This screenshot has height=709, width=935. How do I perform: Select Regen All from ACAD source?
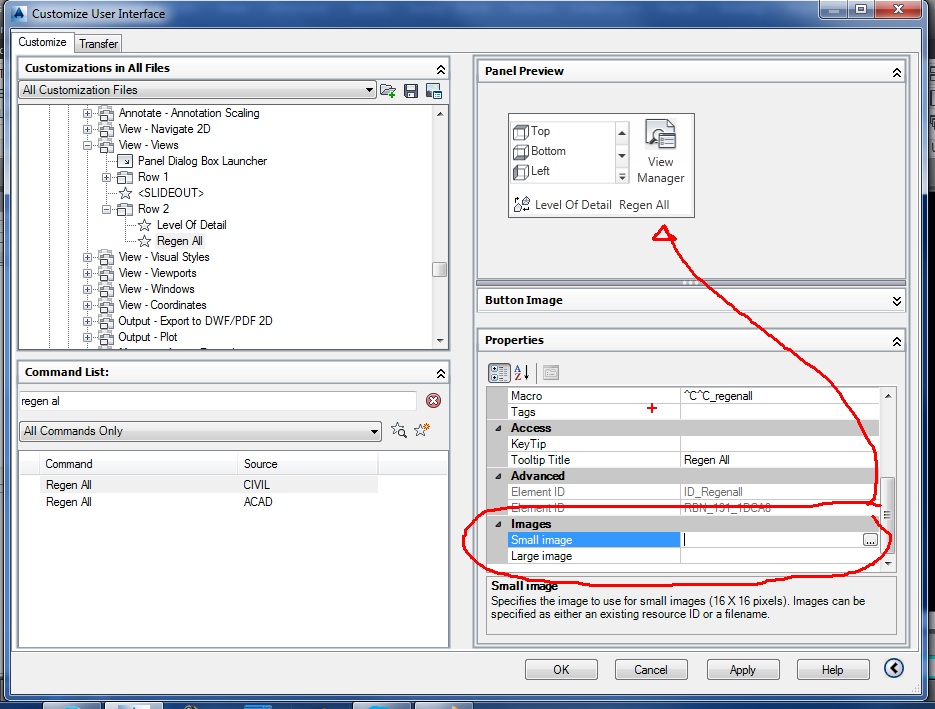coord(209,502)
